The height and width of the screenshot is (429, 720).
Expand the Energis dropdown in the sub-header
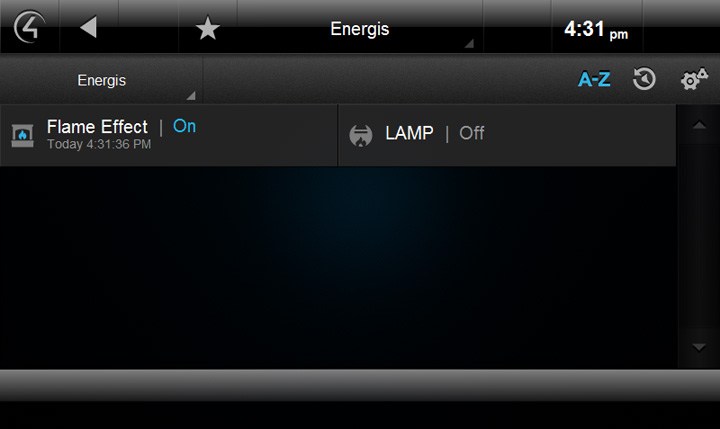[x=101, y=80]
